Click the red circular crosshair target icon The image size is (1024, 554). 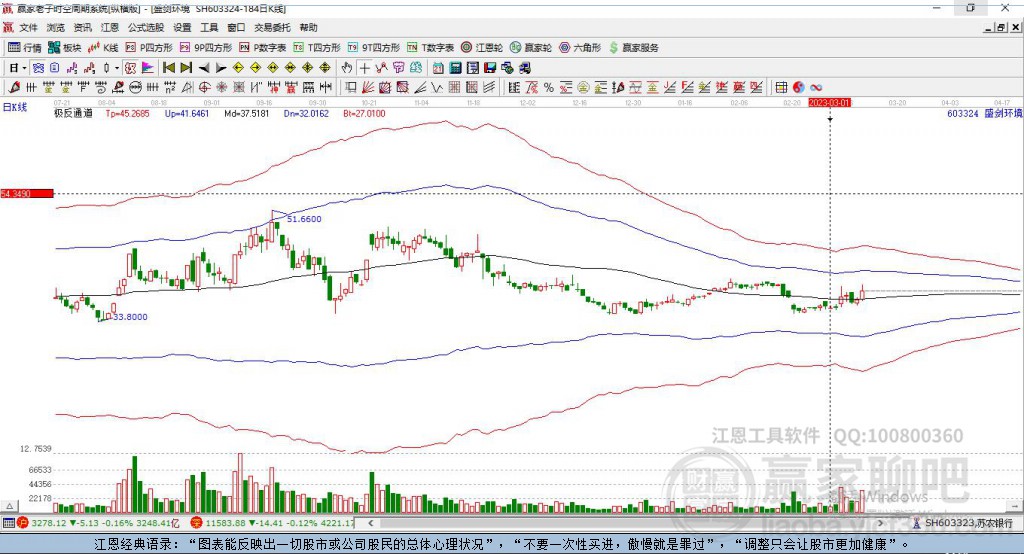(x=204, y=88)
